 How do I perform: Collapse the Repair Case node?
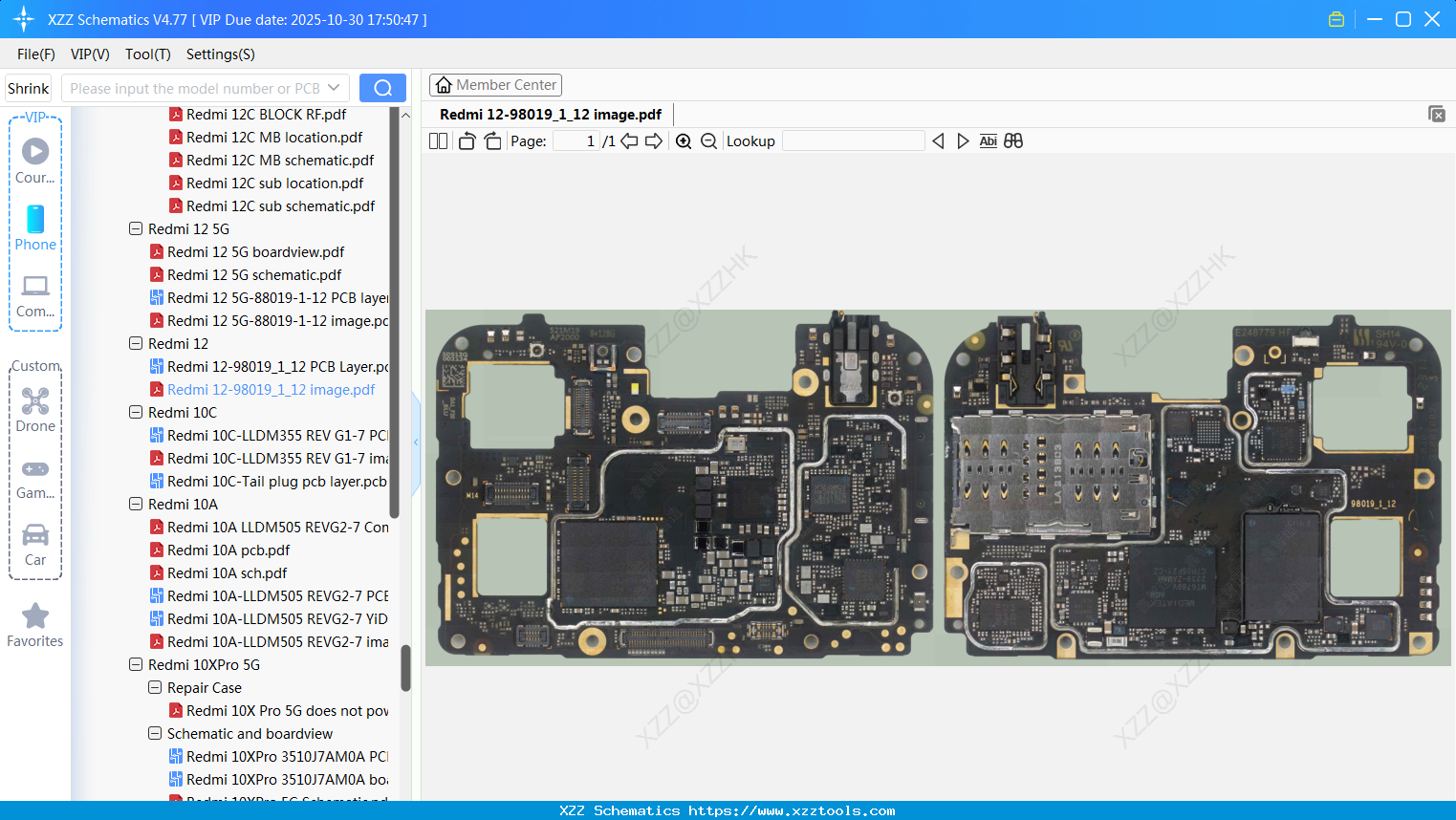point(155,687)
